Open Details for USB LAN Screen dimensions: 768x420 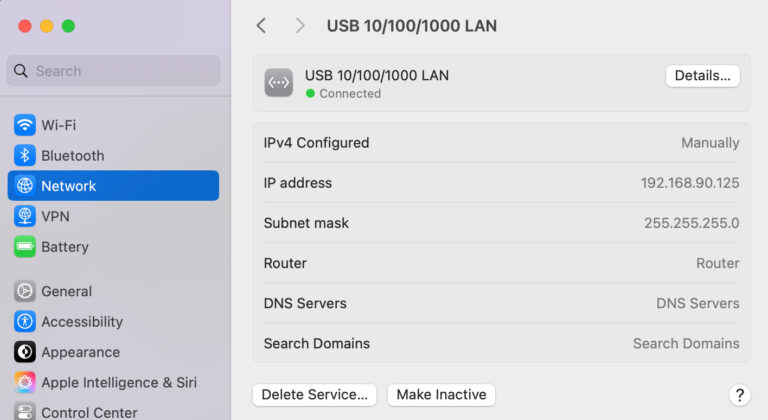(x=702, y=76)
